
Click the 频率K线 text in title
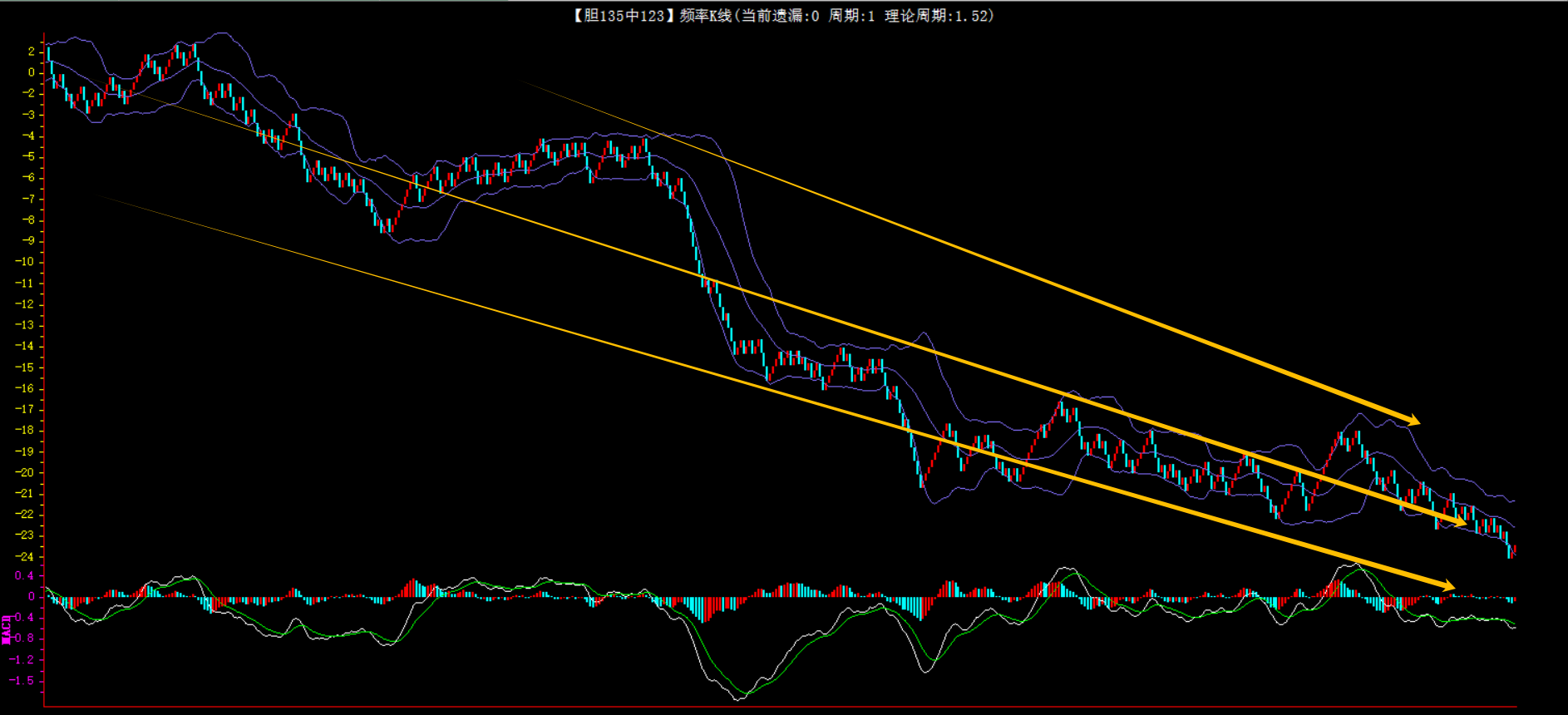click(705, 16)
